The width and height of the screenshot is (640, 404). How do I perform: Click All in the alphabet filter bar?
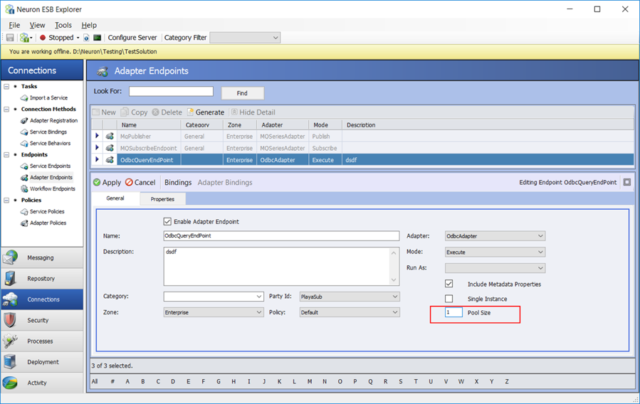95,382
